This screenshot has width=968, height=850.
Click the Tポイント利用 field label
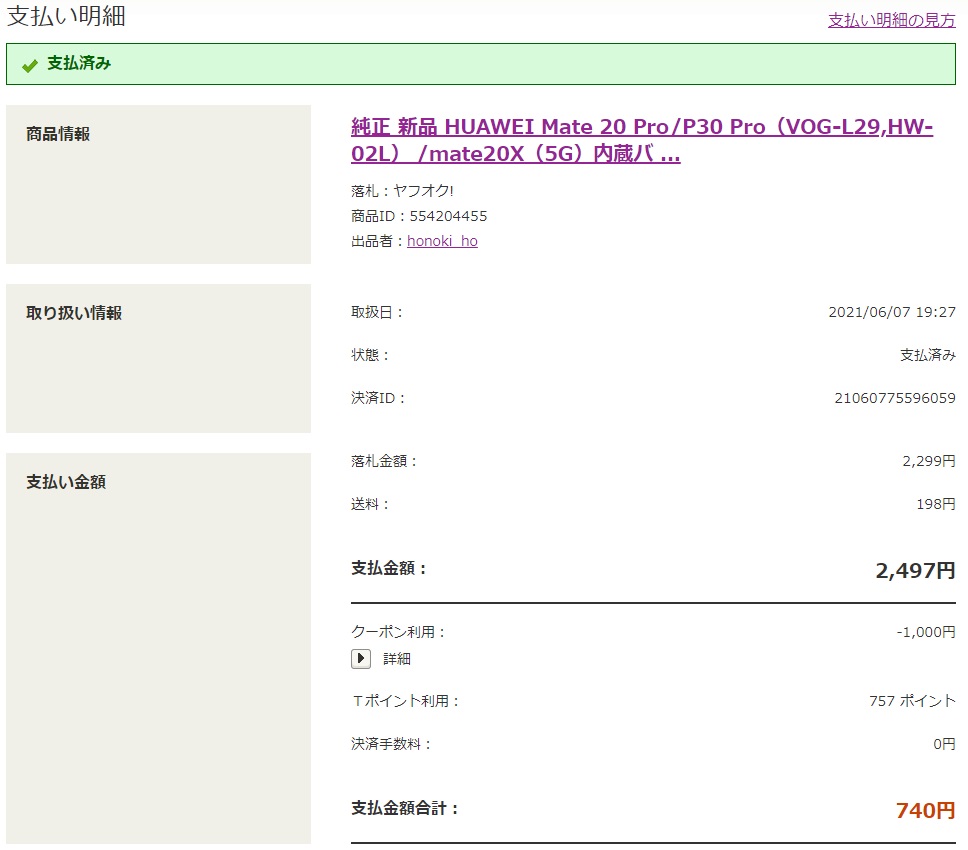click(x=406, y=701)
